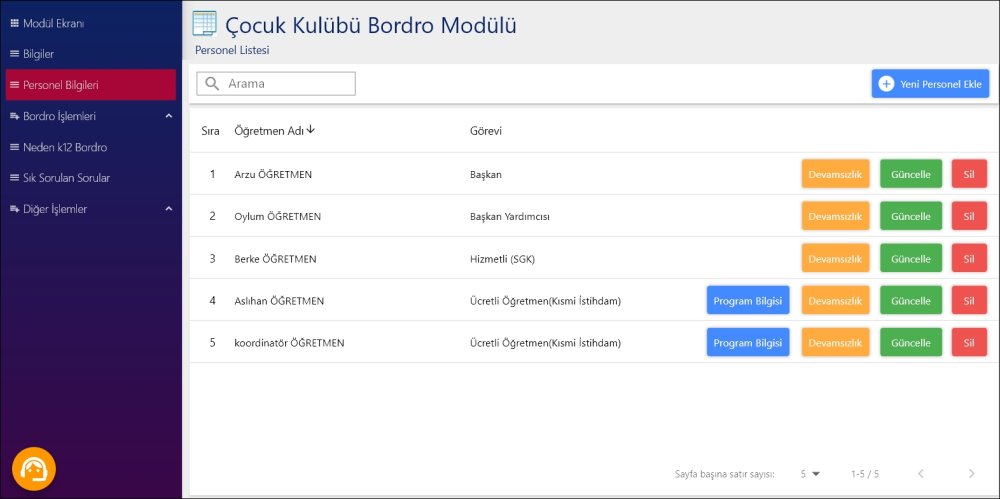Sort by Öğretmen Adı column header
The height and width of the screenshot is (499, 1000).
click(x=269, y=131)
